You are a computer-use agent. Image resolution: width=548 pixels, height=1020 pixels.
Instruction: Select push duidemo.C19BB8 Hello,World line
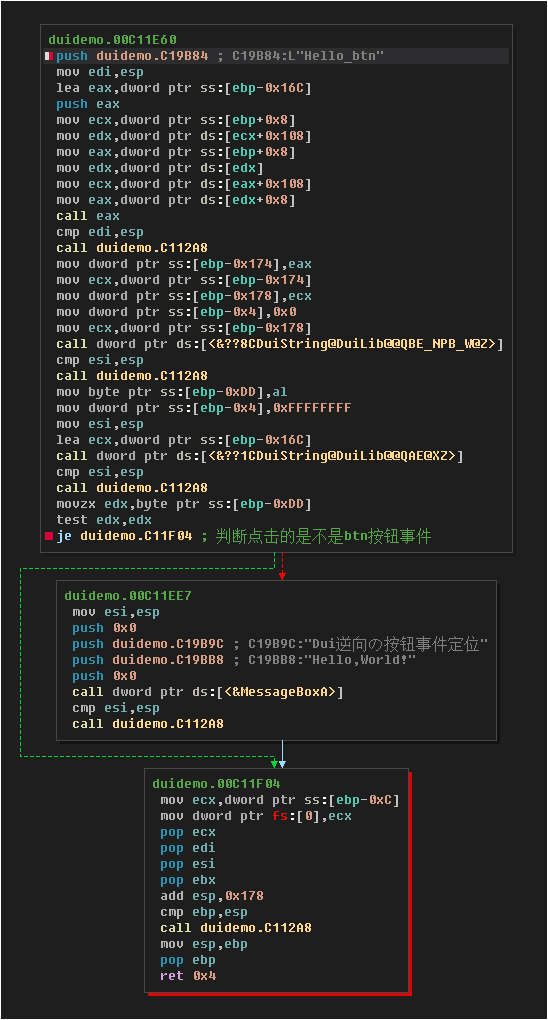tap(244, 660)
